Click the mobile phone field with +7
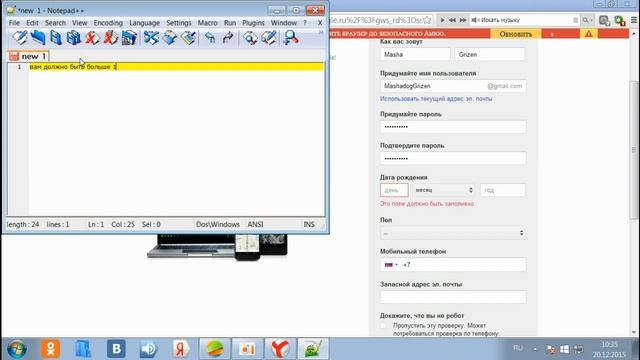The image size is (640, 360). point(453,265)
